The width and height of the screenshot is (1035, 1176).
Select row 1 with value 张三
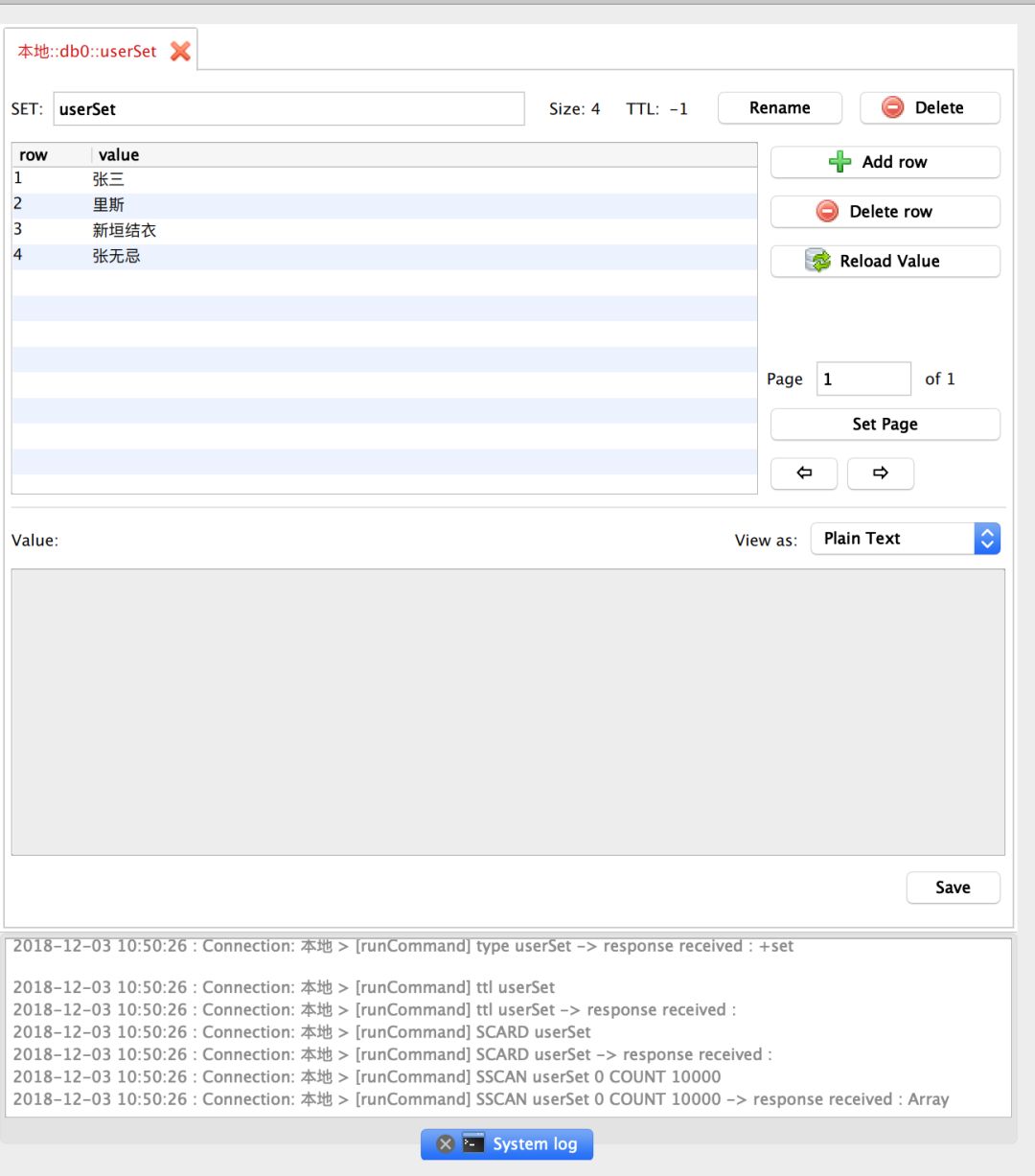click(x=108, y=179)
